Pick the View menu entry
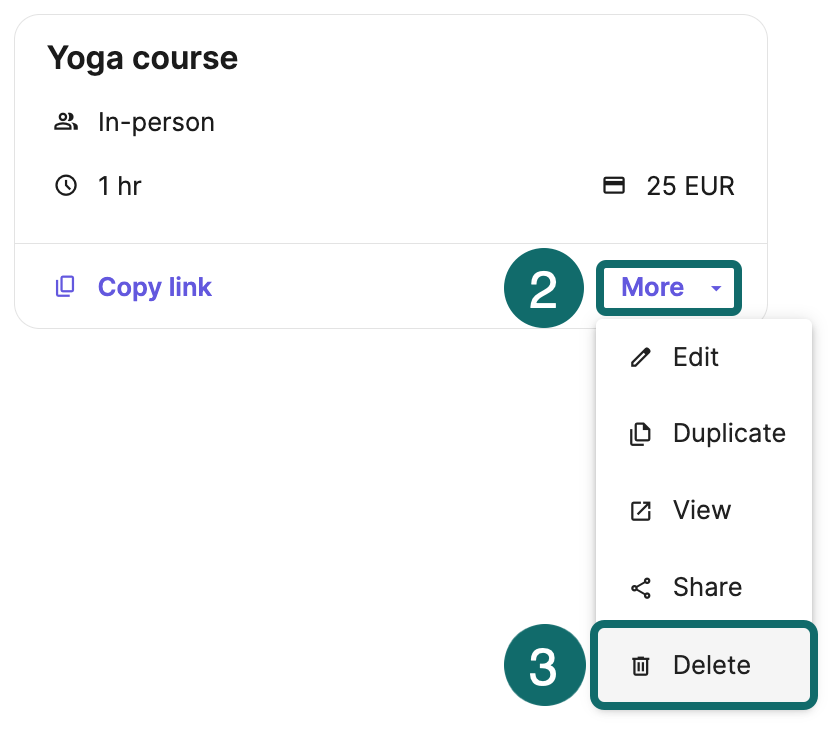 coord(702,510)
